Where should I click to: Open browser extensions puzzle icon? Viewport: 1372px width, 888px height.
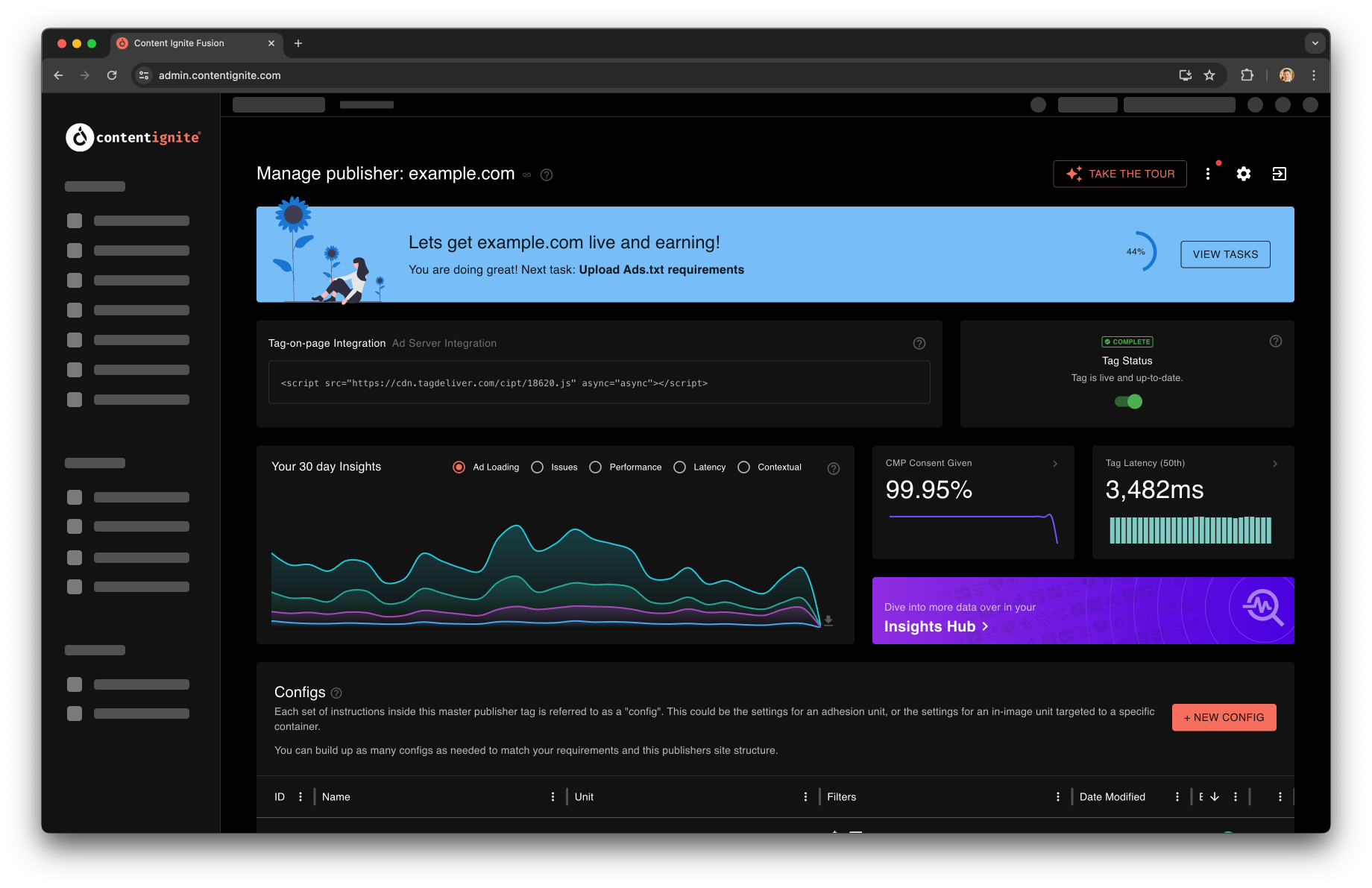(x=1247, y=75)
